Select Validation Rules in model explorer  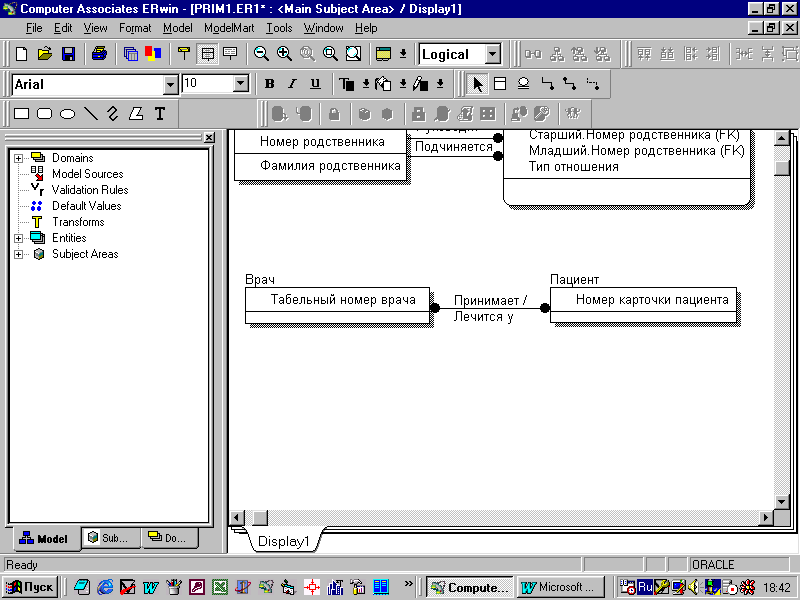tap(90, 190)
